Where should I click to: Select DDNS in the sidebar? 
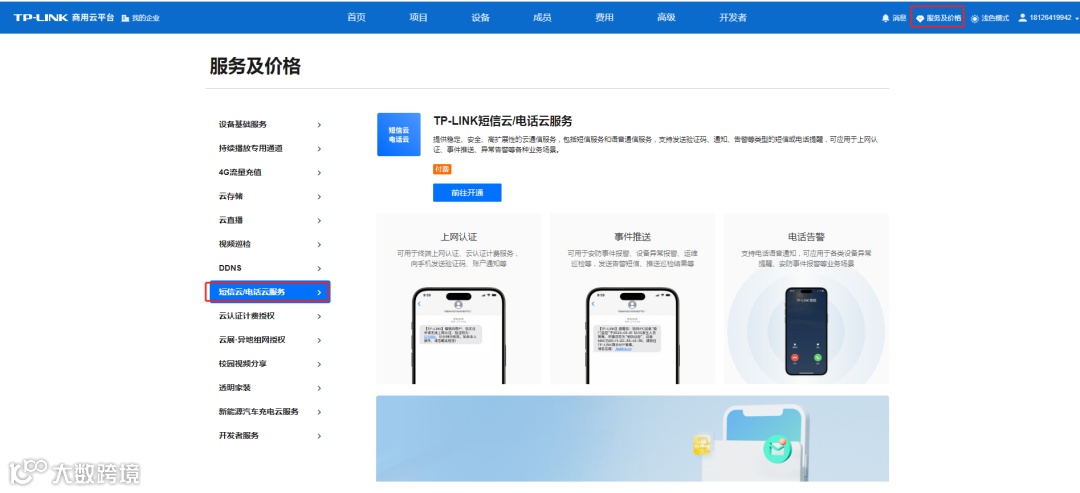269,269
